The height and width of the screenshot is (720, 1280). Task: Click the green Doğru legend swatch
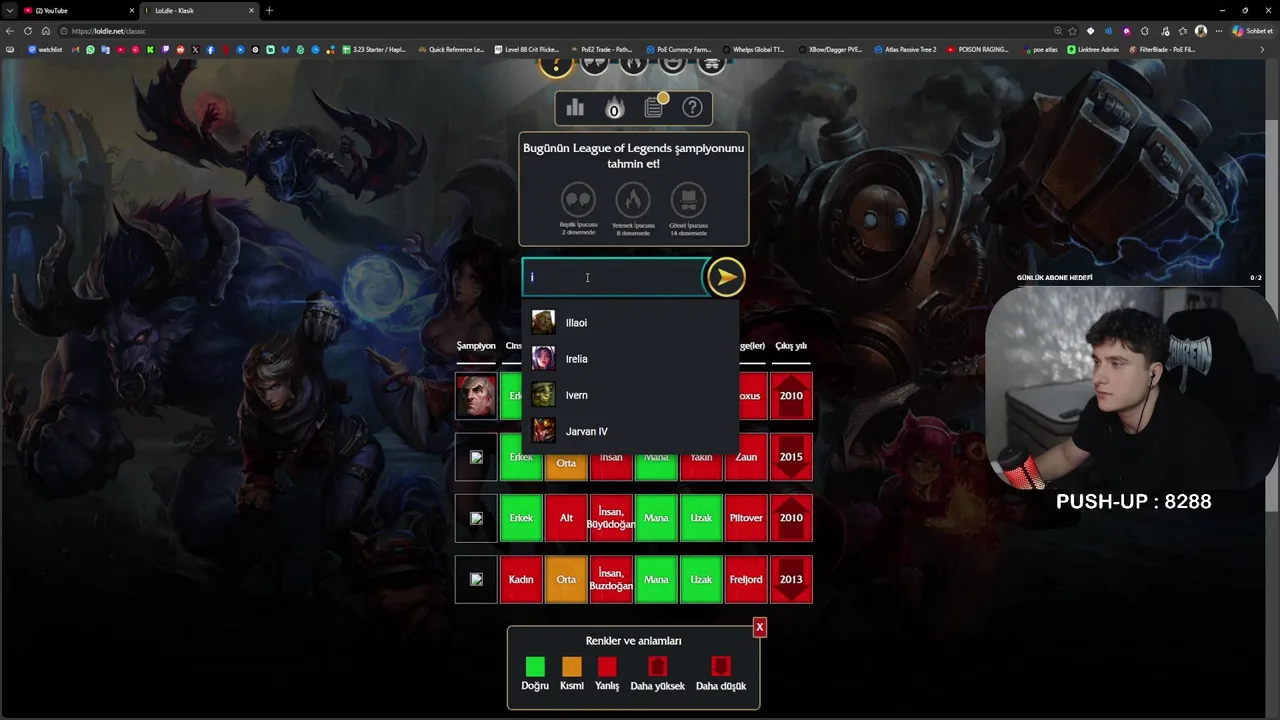pos(535,666)
